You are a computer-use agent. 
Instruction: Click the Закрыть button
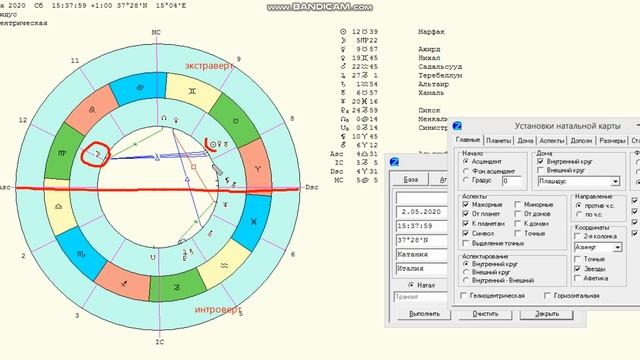click(x=547, y=314)
